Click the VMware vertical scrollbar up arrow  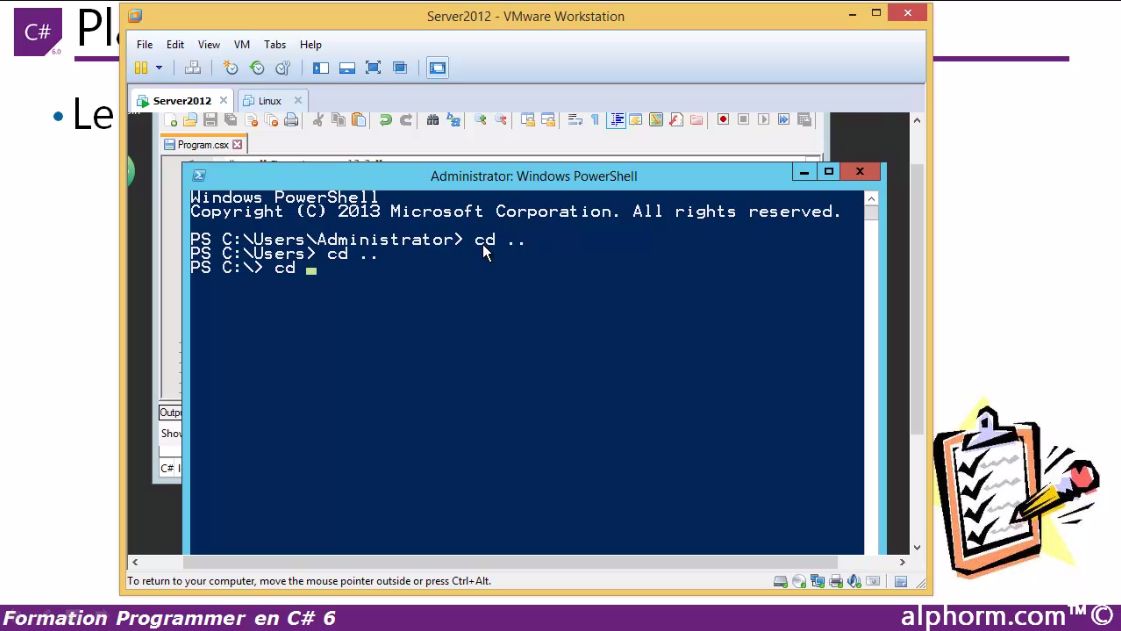[917, 120]
